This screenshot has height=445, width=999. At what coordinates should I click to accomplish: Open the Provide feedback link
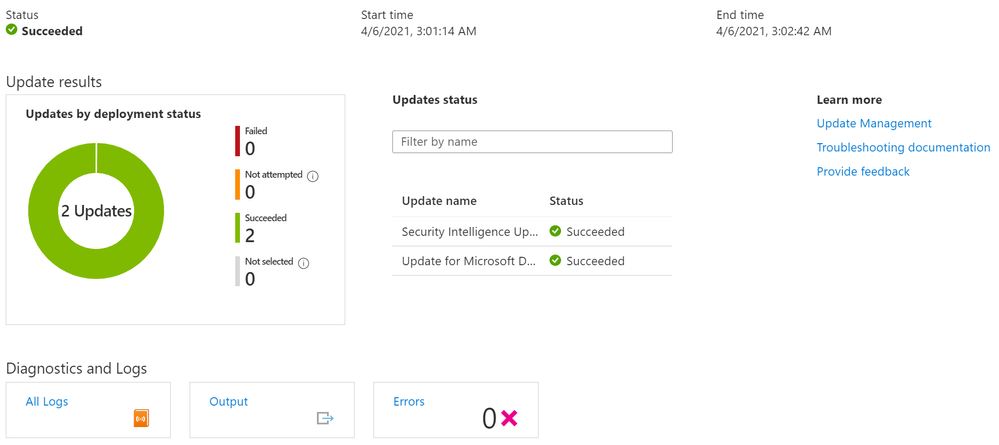(863, 172)
